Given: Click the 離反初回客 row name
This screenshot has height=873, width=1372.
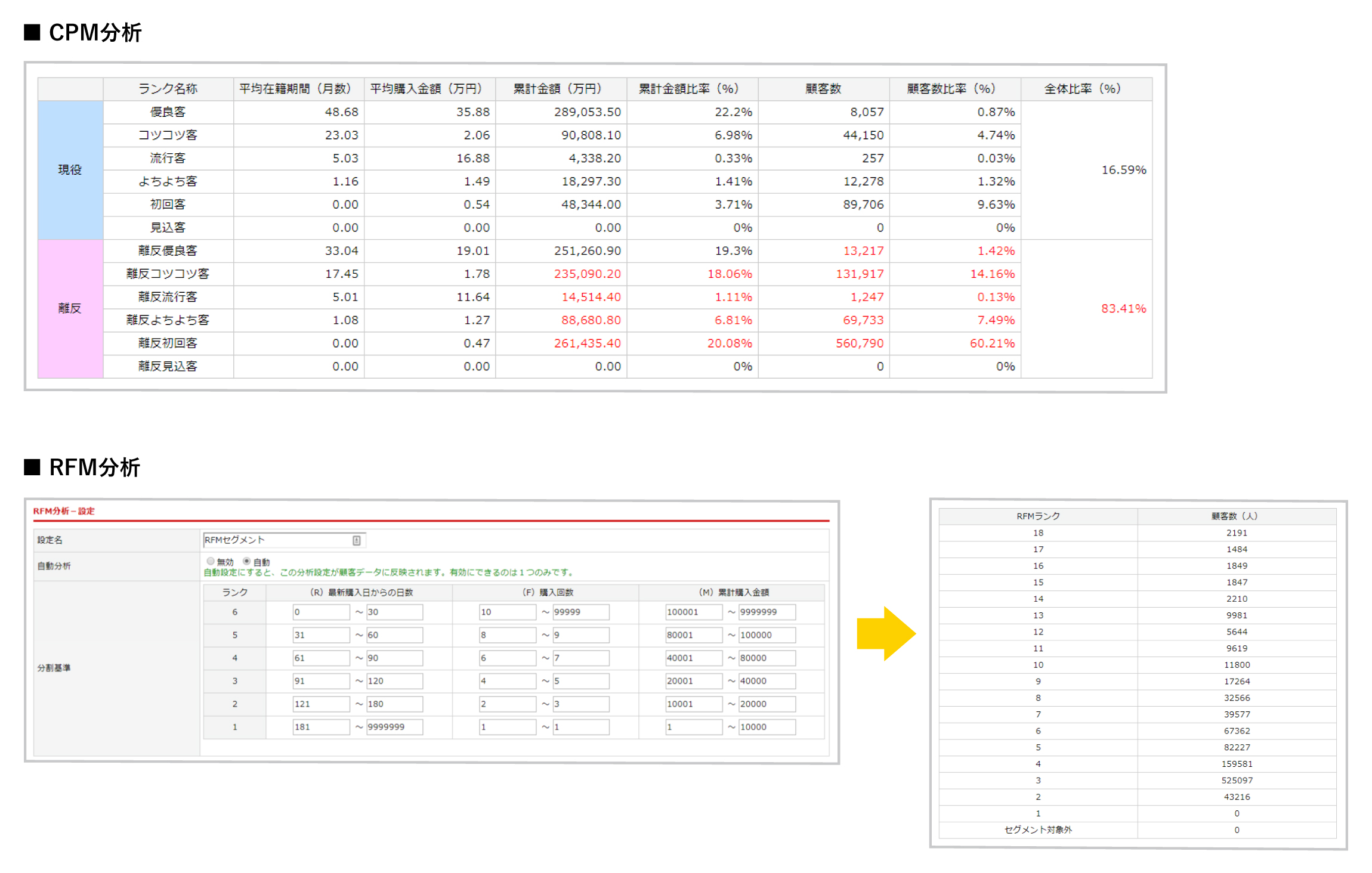Looking at the screenshot, I should [168, 343].
